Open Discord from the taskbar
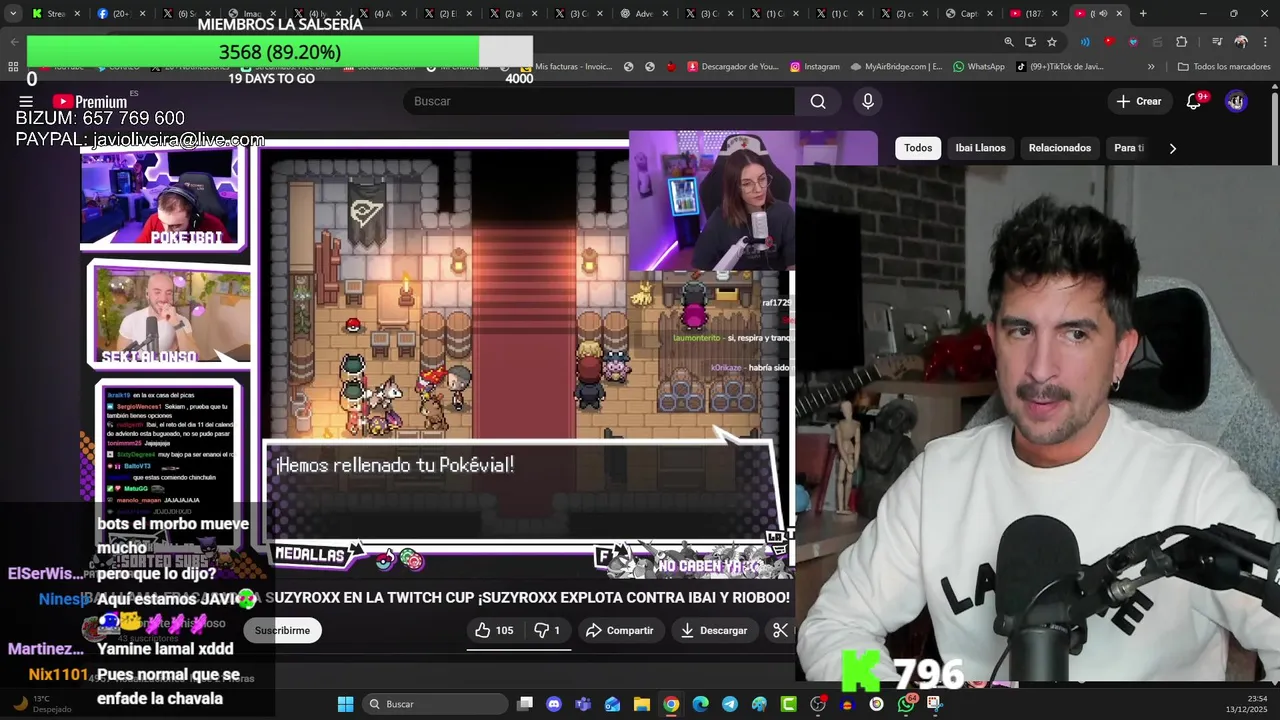 click(554, 704)
